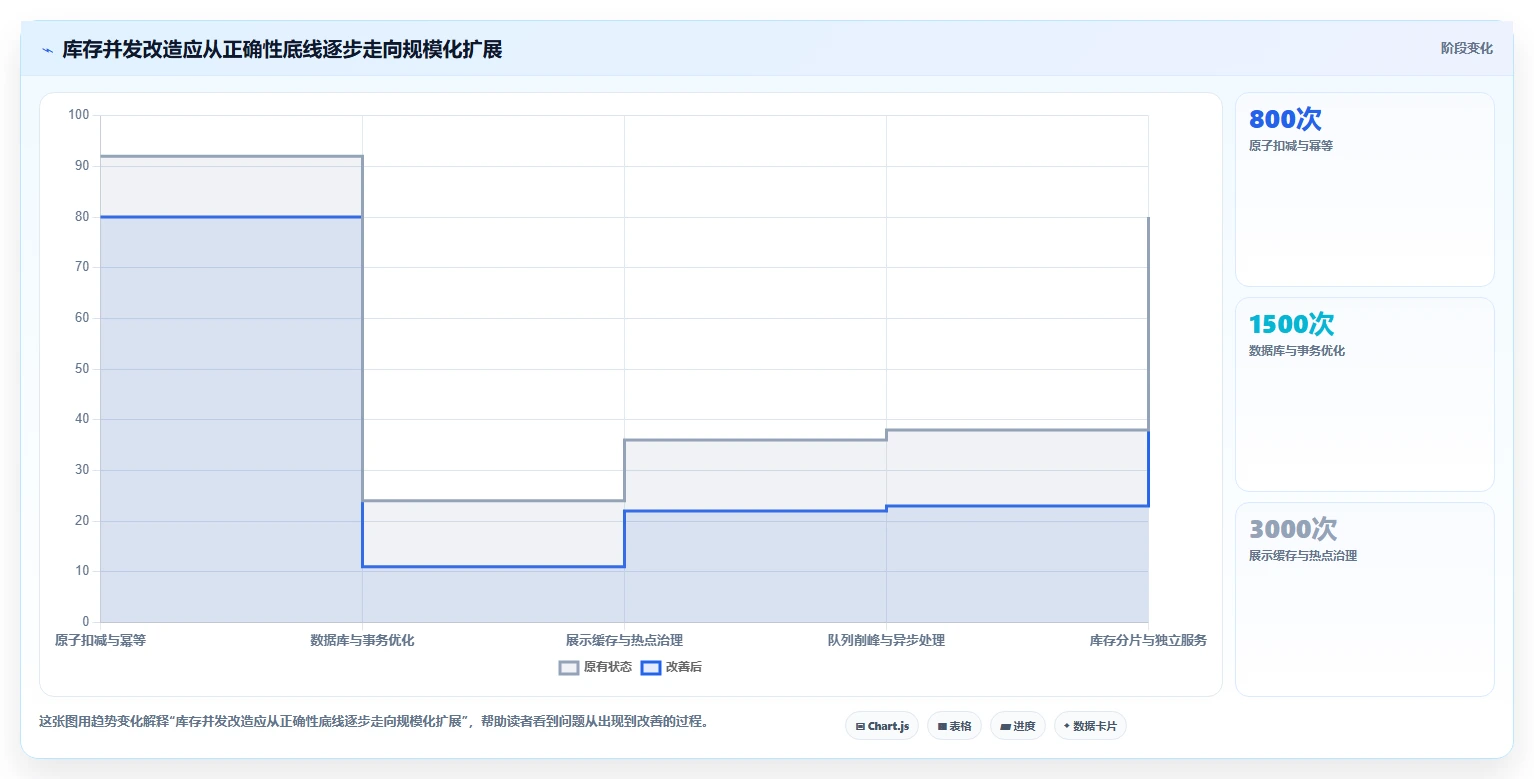The image size is (1534, 779).
Task: Click the 队列削峰与异步处理 x-axis label
Action: coord(886,640)
